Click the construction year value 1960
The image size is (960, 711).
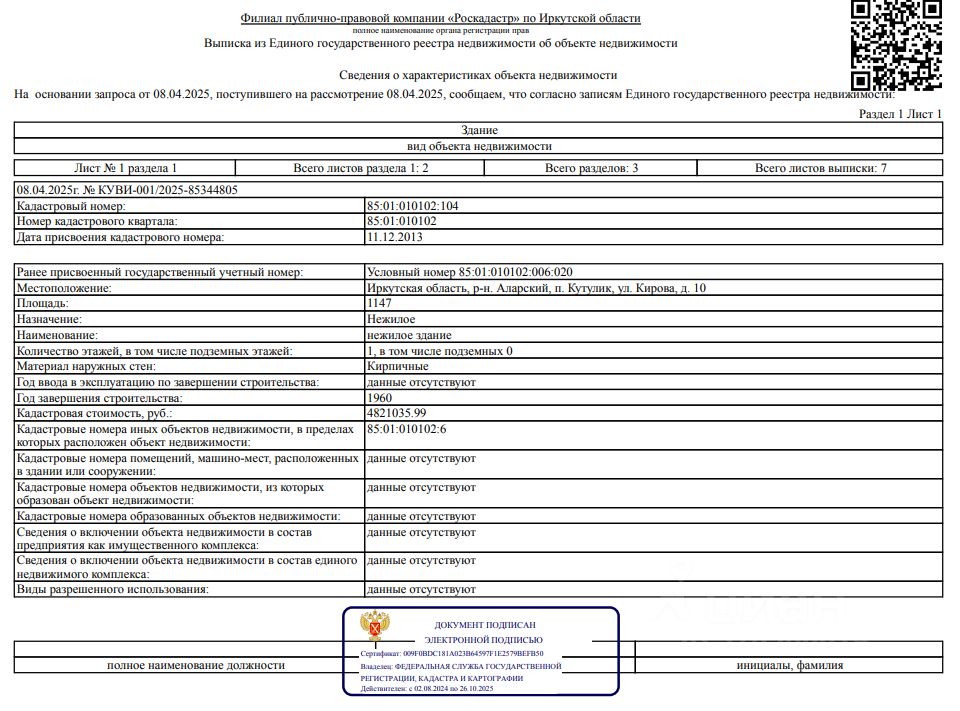point(380,398)
